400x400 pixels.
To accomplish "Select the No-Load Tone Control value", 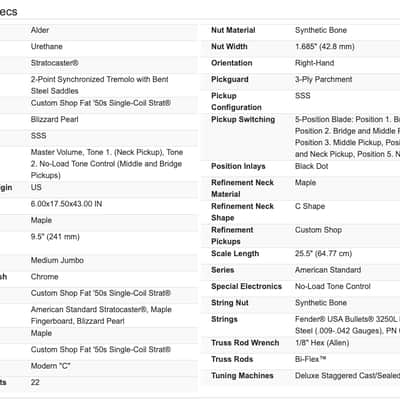I will pyautogui.click(x=333, y=286).
